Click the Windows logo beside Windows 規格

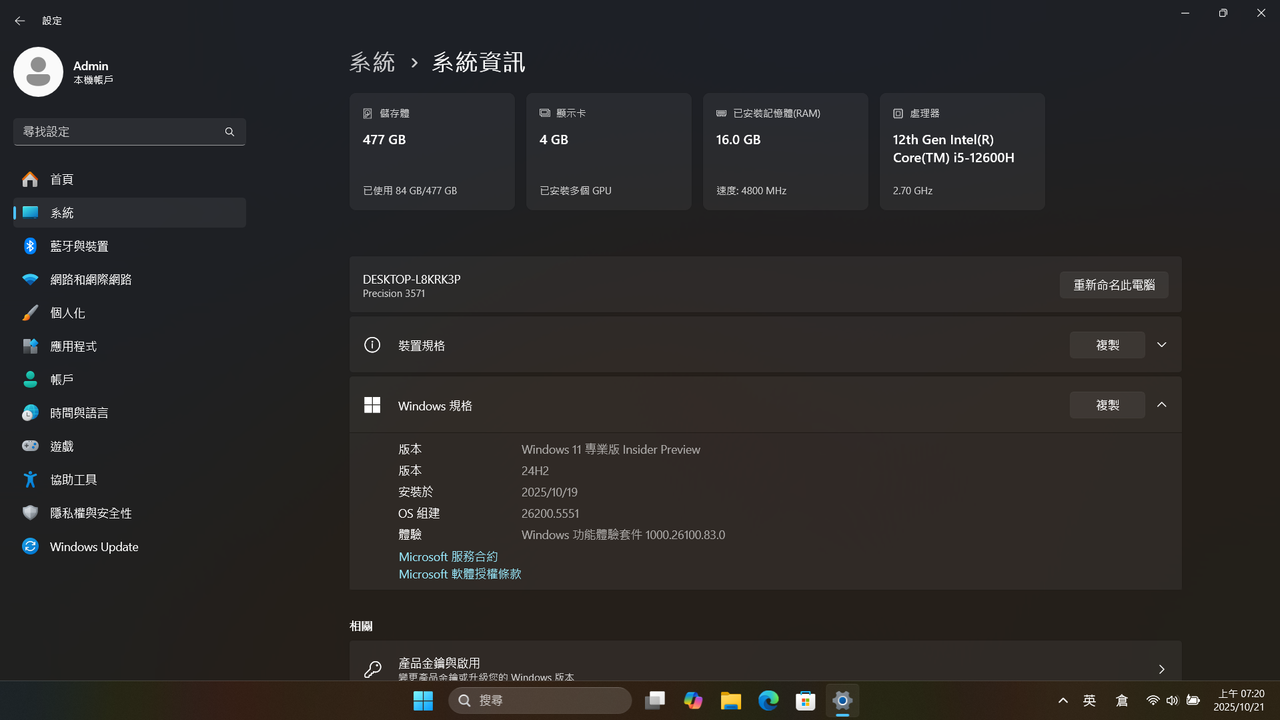tap(372, 405)
